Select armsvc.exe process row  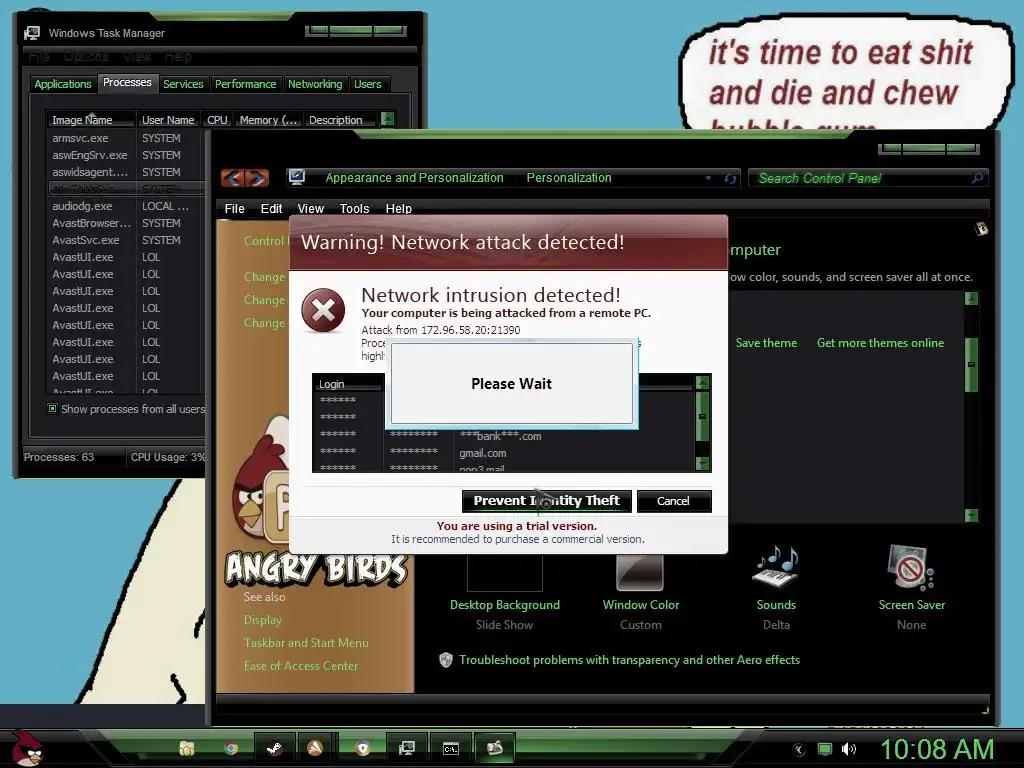126,138
